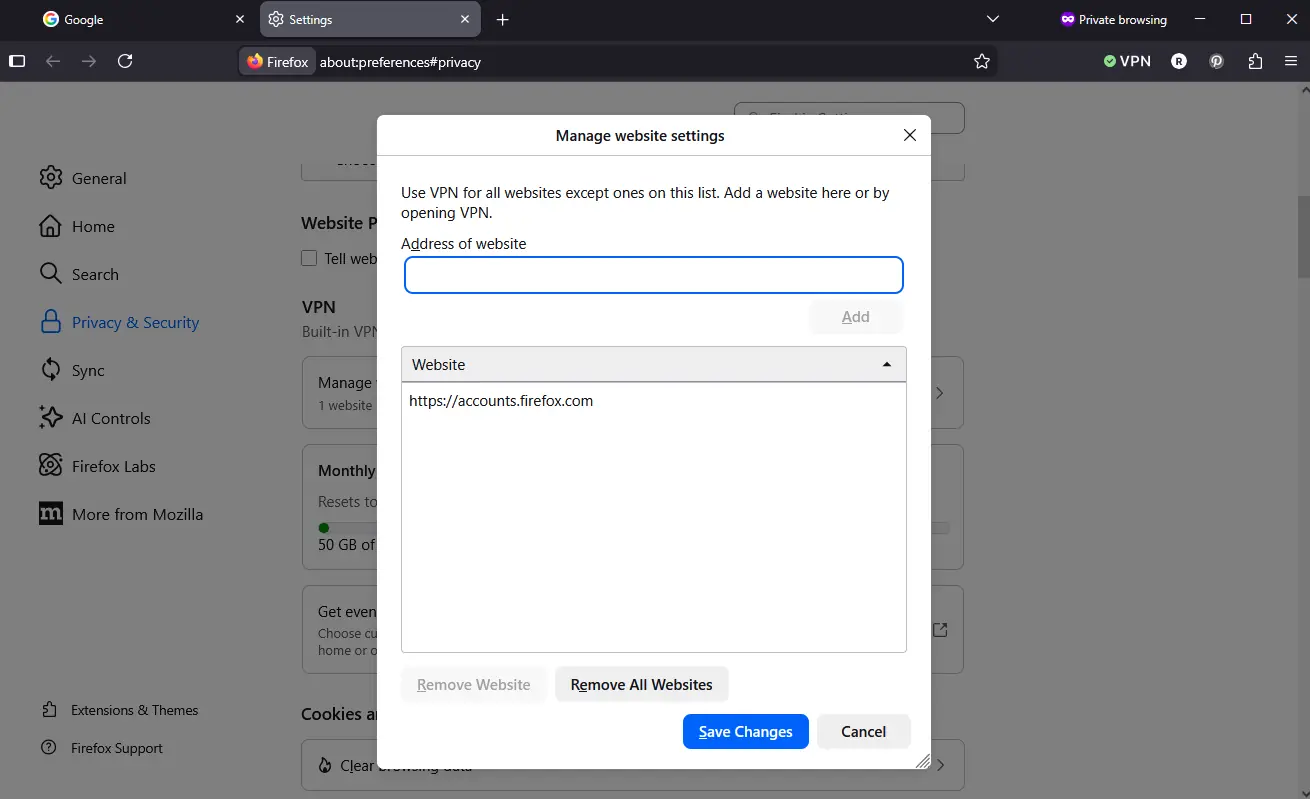Click the Back arrow button
The width and height of the screenshot is (1310, 799).
coord(53,61)
